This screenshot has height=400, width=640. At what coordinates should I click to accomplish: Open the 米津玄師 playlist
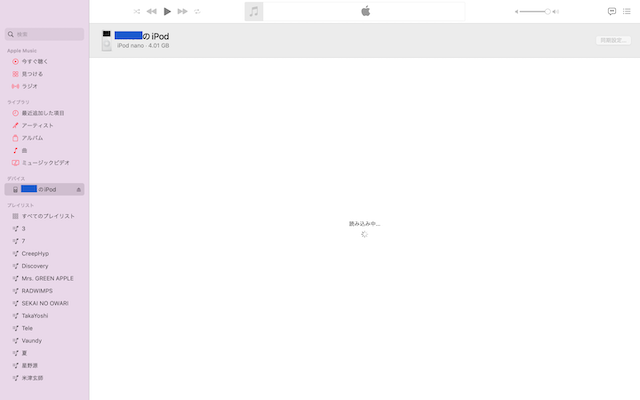44,378
